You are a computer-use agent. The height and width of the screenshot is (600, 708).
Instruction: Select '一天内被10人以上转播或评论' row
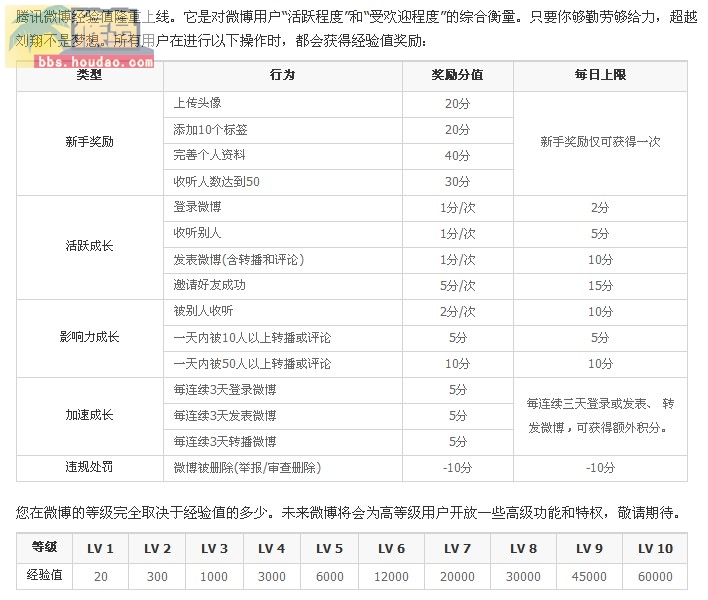click(252, 338)
